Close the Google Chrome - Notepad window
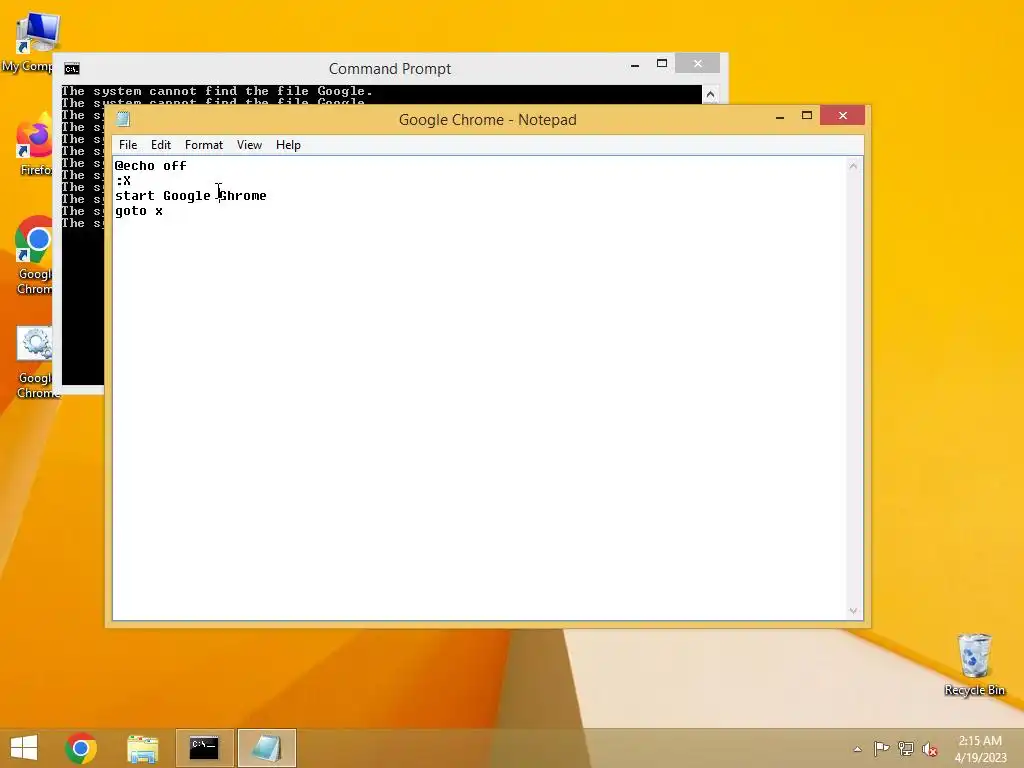 pyautogui.click(x=842, y=116)
